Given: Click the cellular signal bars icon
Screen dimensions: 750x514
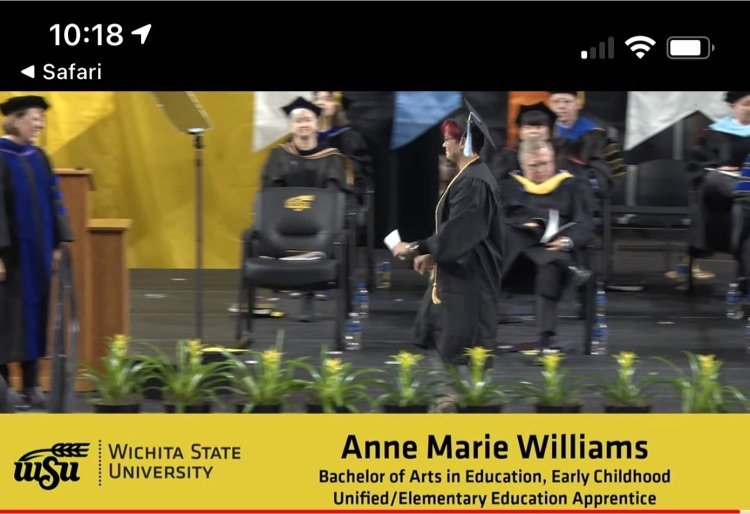Looking at the screenshot, I should 597,48.
